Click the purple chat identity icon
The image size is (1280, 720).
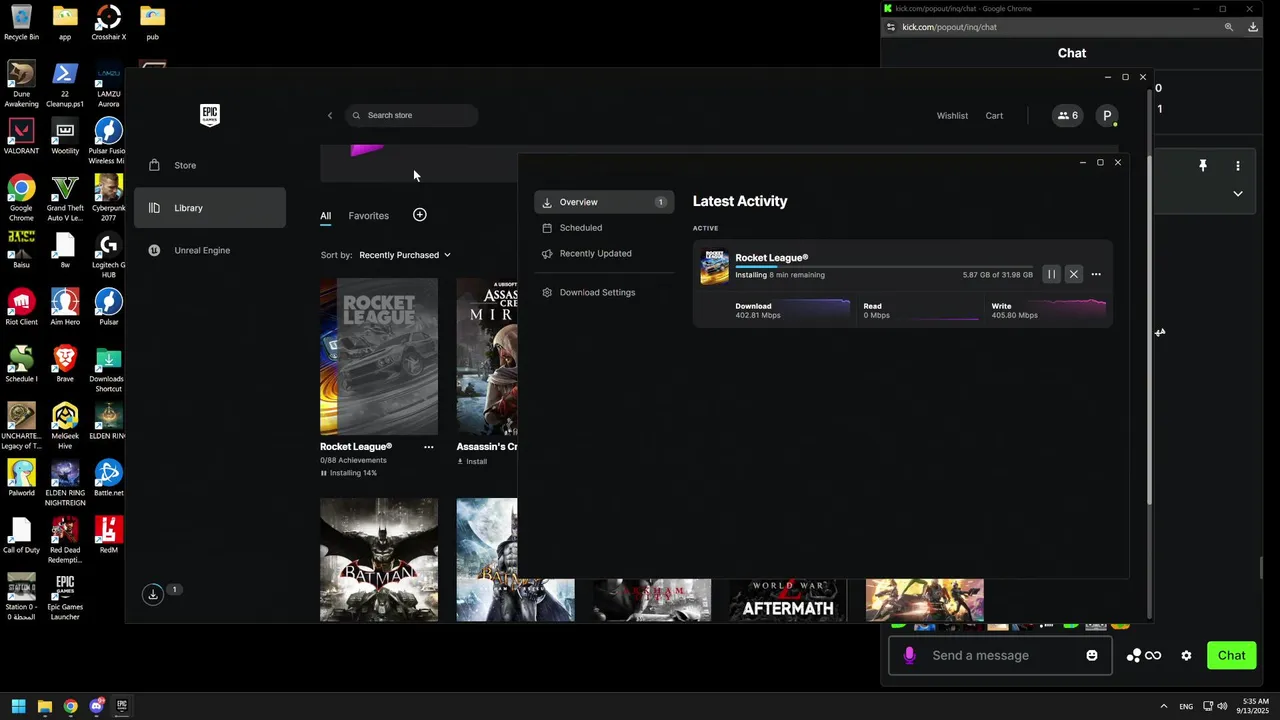pos(909,655)
